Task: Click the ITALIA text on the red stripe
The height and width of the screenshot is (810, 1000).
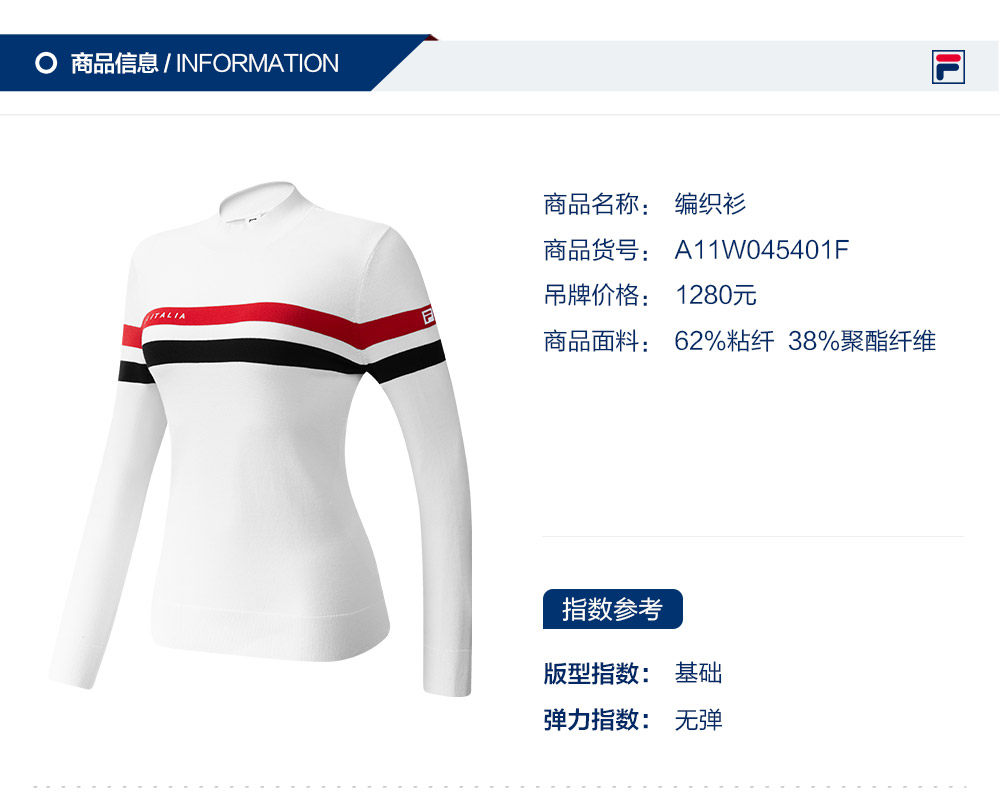Action: coord(166,316)
